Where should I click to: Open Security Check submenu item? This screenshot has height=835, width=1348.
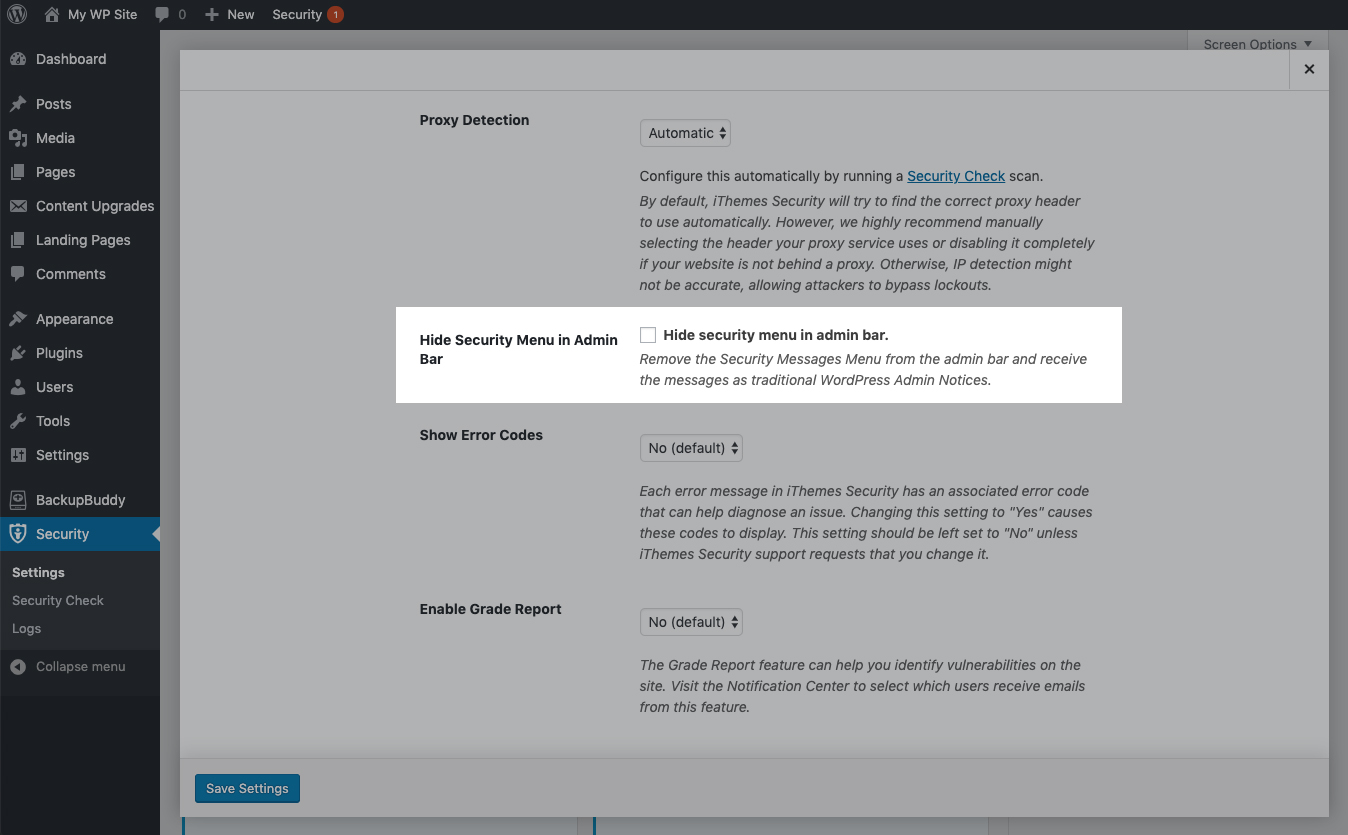(x=58, y=600)
